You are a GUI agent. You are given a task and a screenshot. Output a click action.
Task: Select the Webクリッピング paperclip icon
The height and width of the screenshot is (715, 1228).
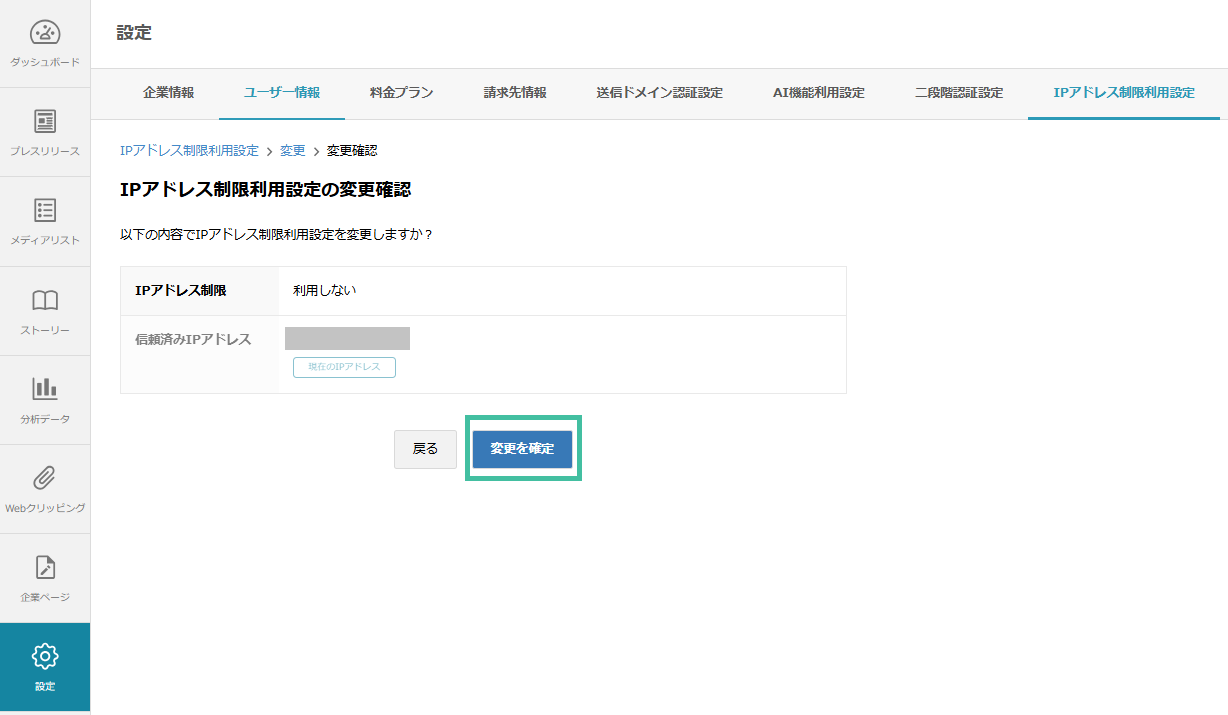pyautogui.click(x=44, y=478)
